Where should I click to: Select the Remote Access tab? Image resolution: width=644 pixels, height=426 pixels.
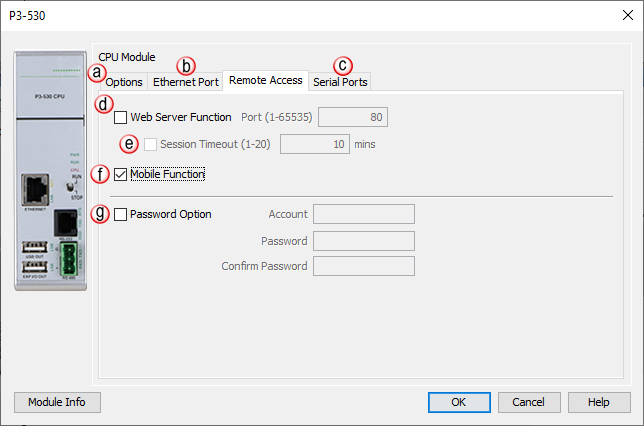click(x=266, y=80)
